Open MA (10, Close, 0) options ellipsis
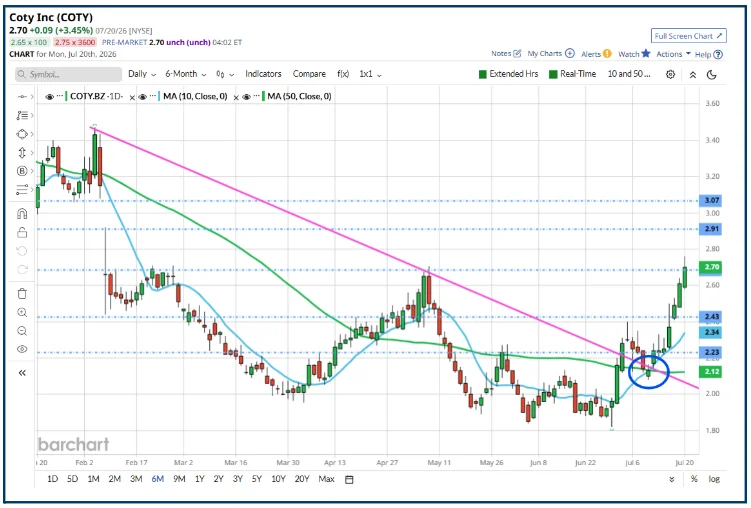Viewport: 751px width, 508px height. [x=153, y=97]
